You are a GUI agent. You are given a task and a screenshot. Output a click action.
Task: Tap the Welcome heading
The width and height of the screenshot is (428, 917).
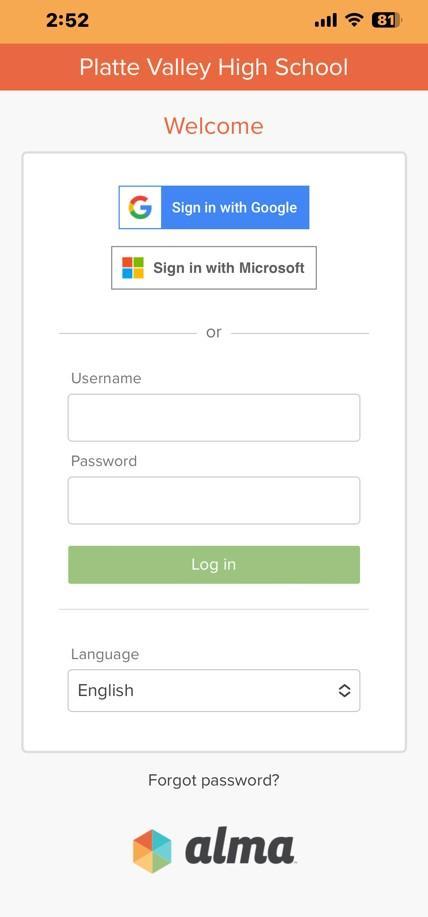pyautogui.click(x=214, y=126)
